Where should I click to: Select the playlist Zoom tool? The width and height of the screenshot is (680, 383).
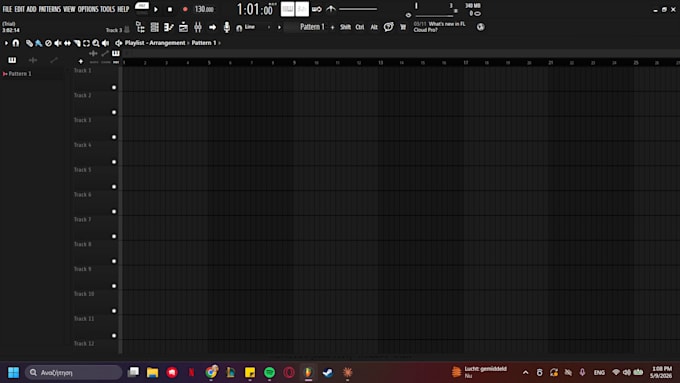(x=96, y=43)
